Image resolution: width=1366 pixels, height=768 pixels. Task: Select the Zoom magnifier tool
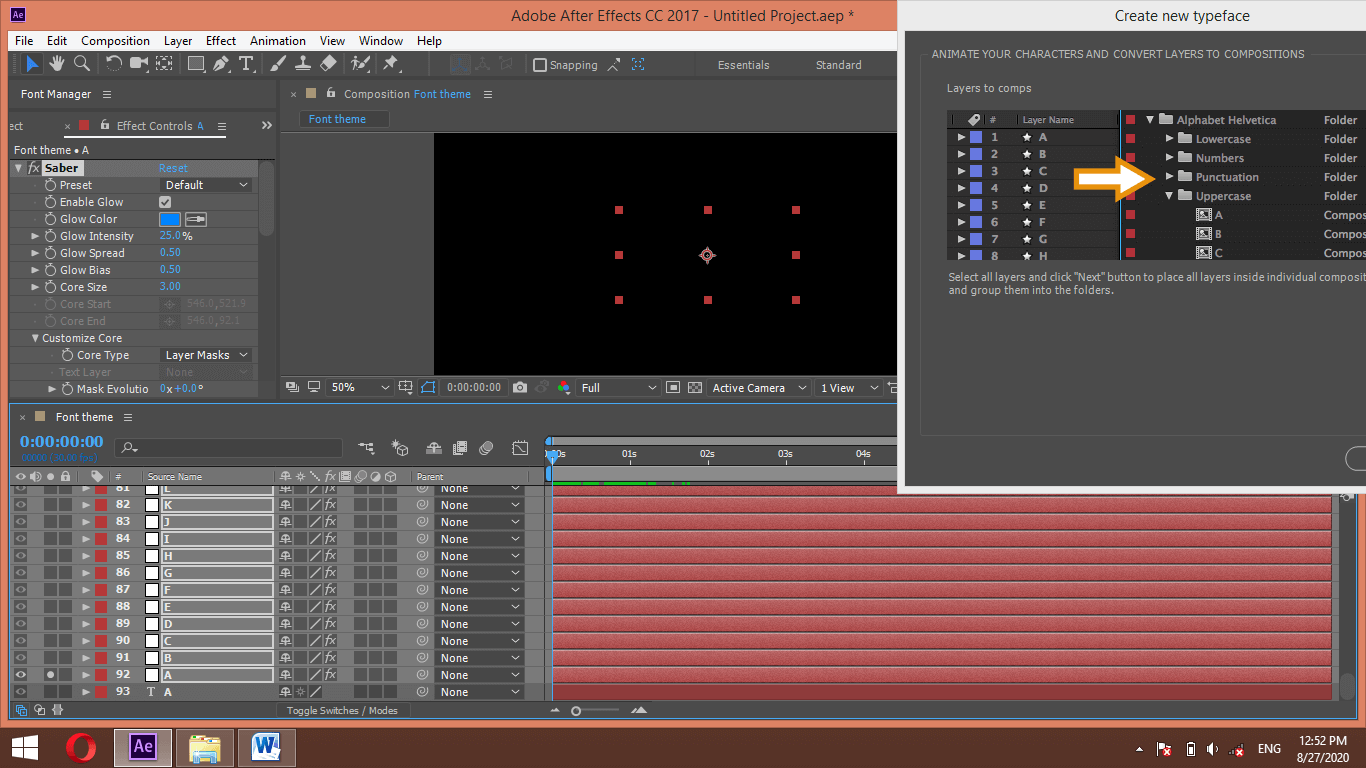[82, 64]
